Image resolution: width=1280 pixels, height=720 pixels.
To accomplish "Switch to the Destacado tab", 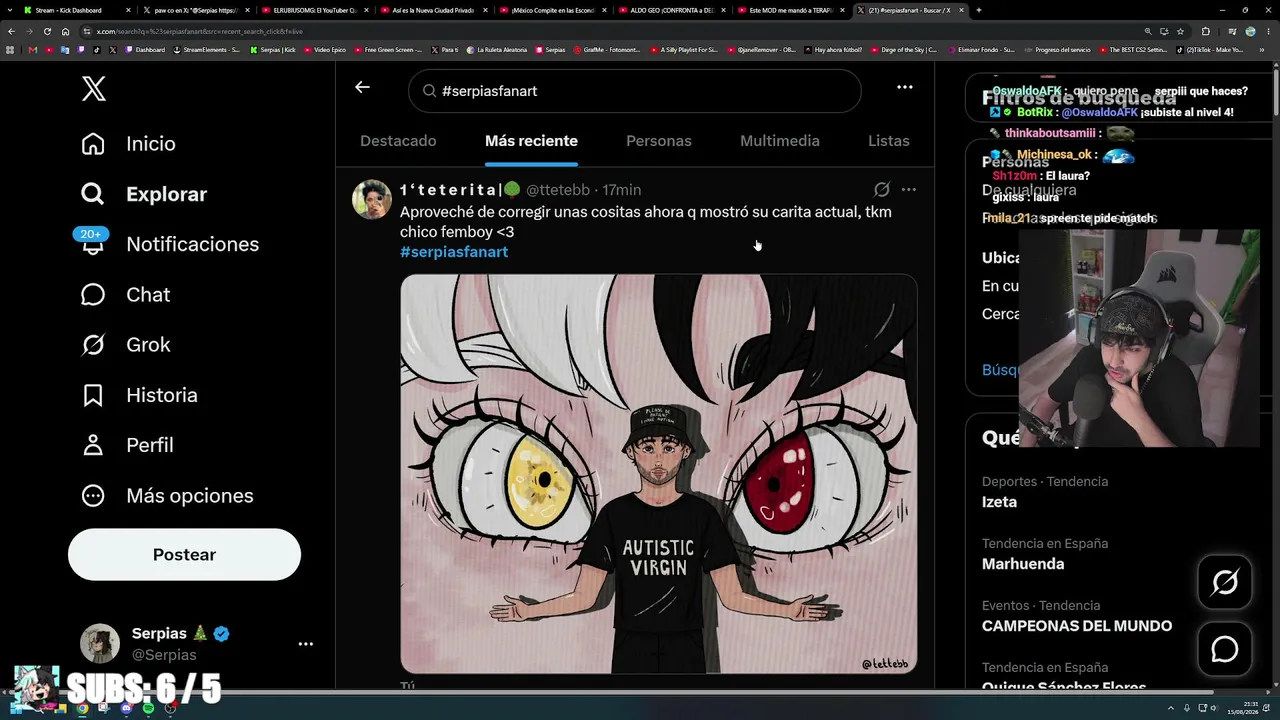I will click(398, 141).
